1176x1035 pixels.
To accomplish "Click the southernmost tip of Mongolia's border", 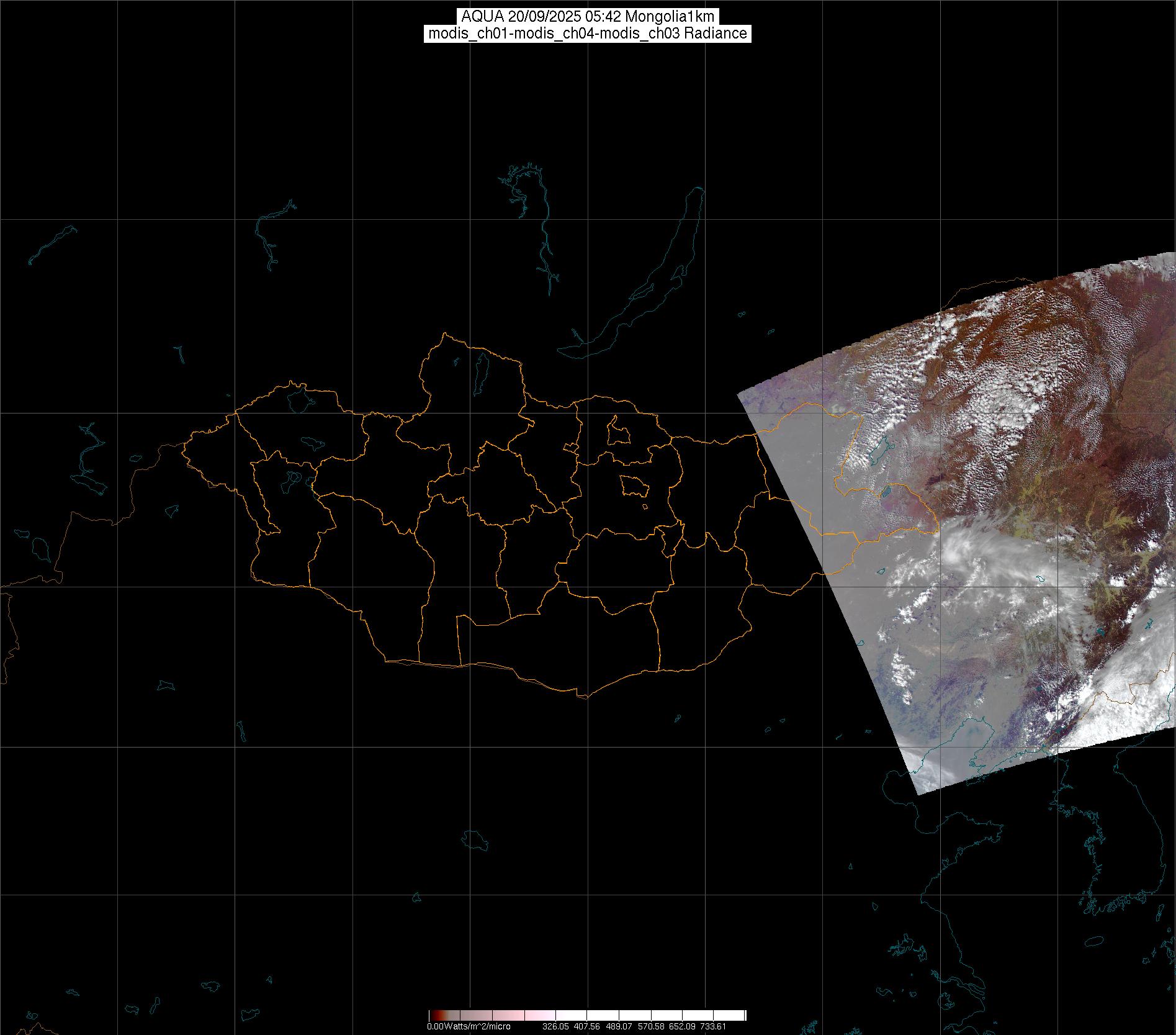I will (583, 697).
